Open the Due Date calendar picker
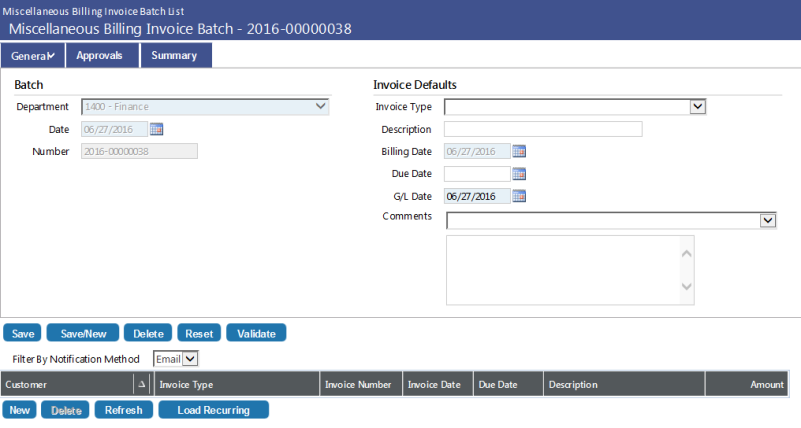Viewport: 801px width, 428px height. coord(519,174)
